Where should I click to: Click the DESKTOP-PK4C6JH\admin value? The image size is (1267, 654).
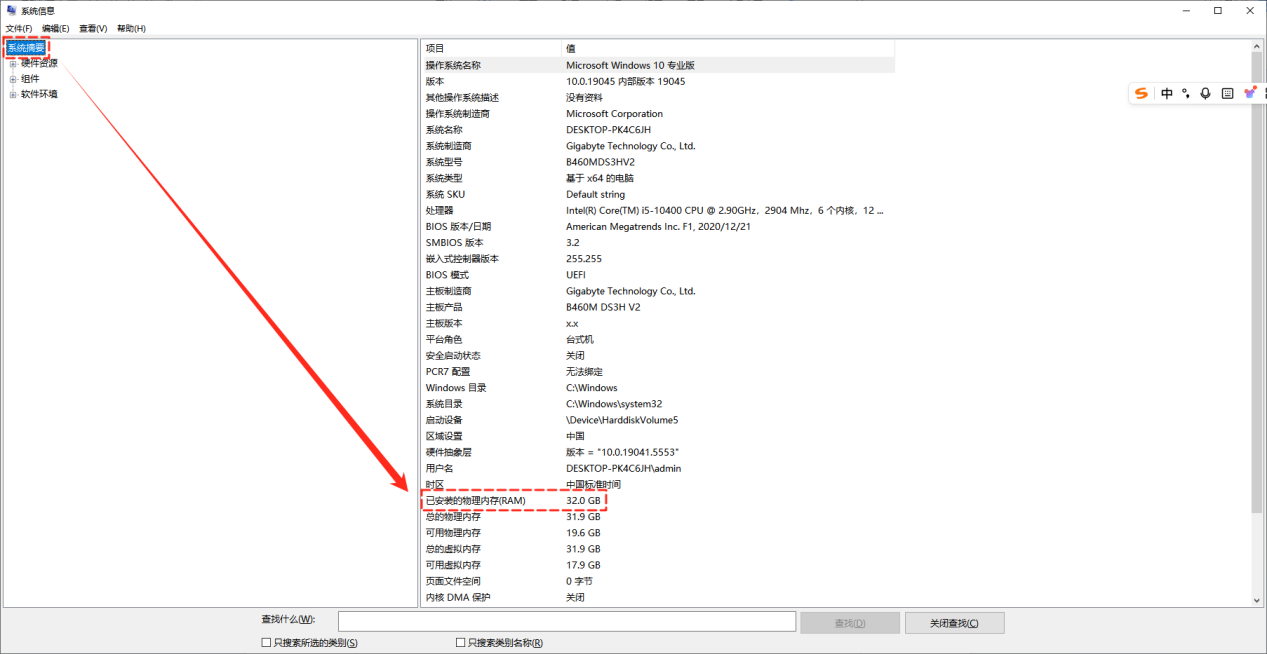623,468
